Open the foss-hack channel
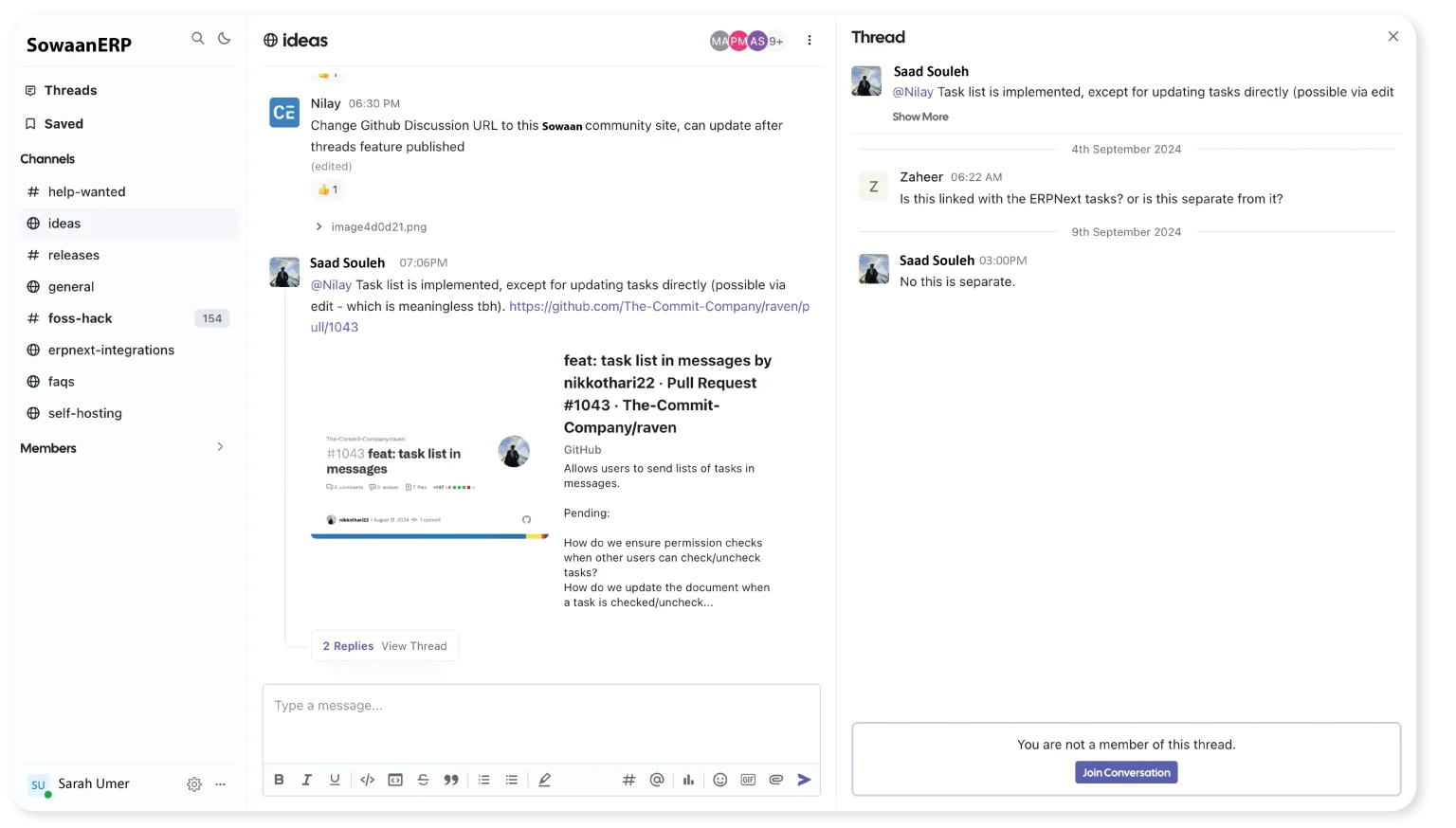Screen dimensions: 1456x828 (129, 318)
